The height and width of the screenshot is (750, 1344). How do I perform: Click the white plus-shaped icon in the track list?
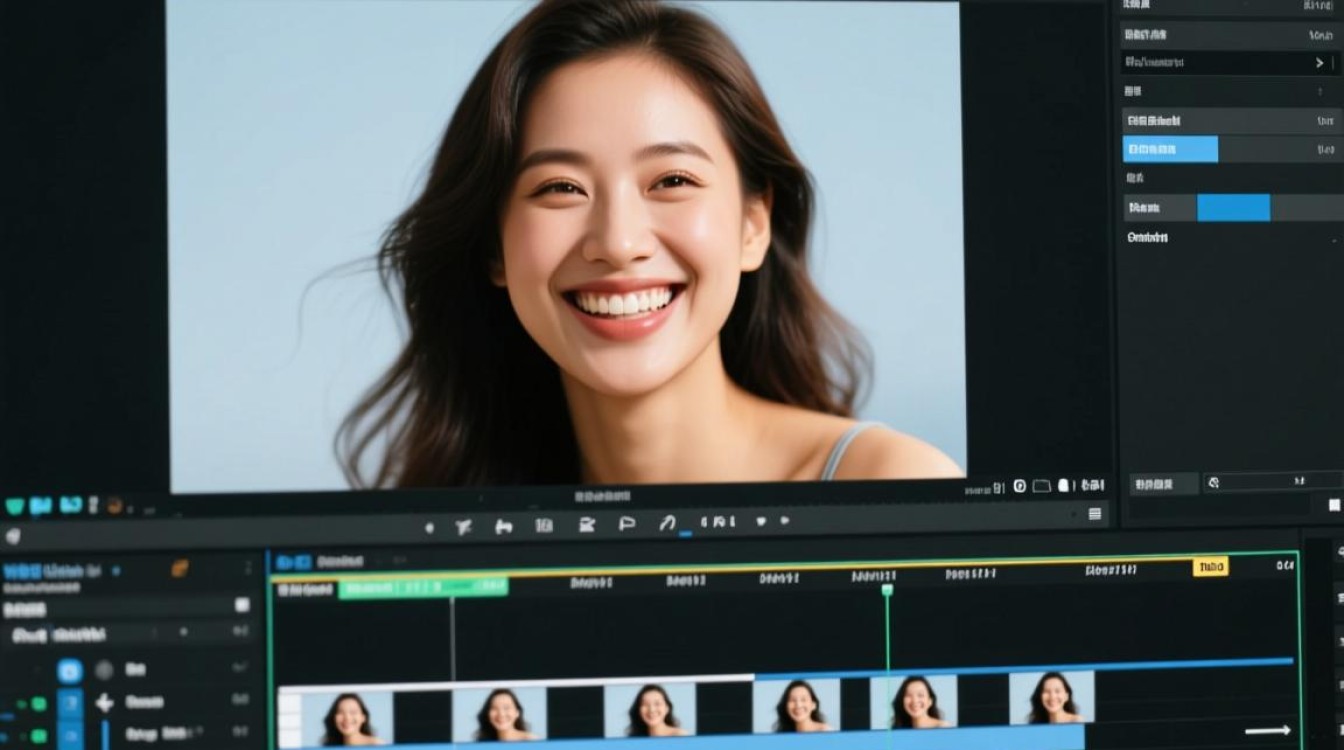pos(104,702)
